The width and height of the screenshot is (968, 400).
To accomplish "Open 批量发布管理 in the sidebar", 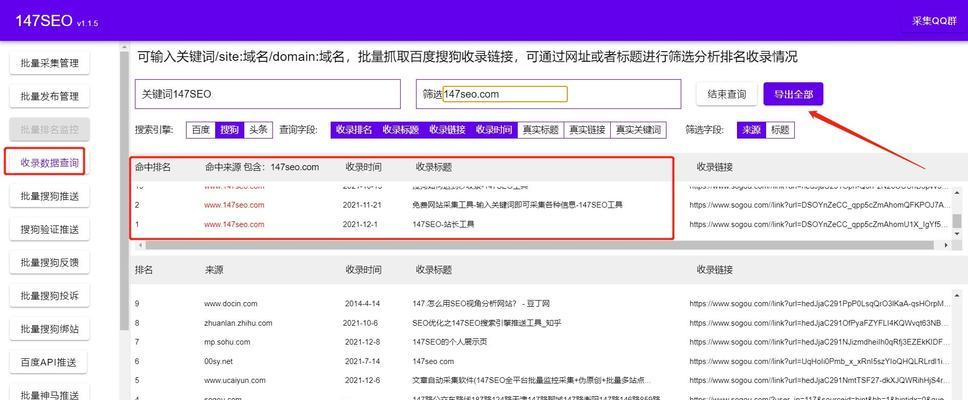I will [49, 96].
